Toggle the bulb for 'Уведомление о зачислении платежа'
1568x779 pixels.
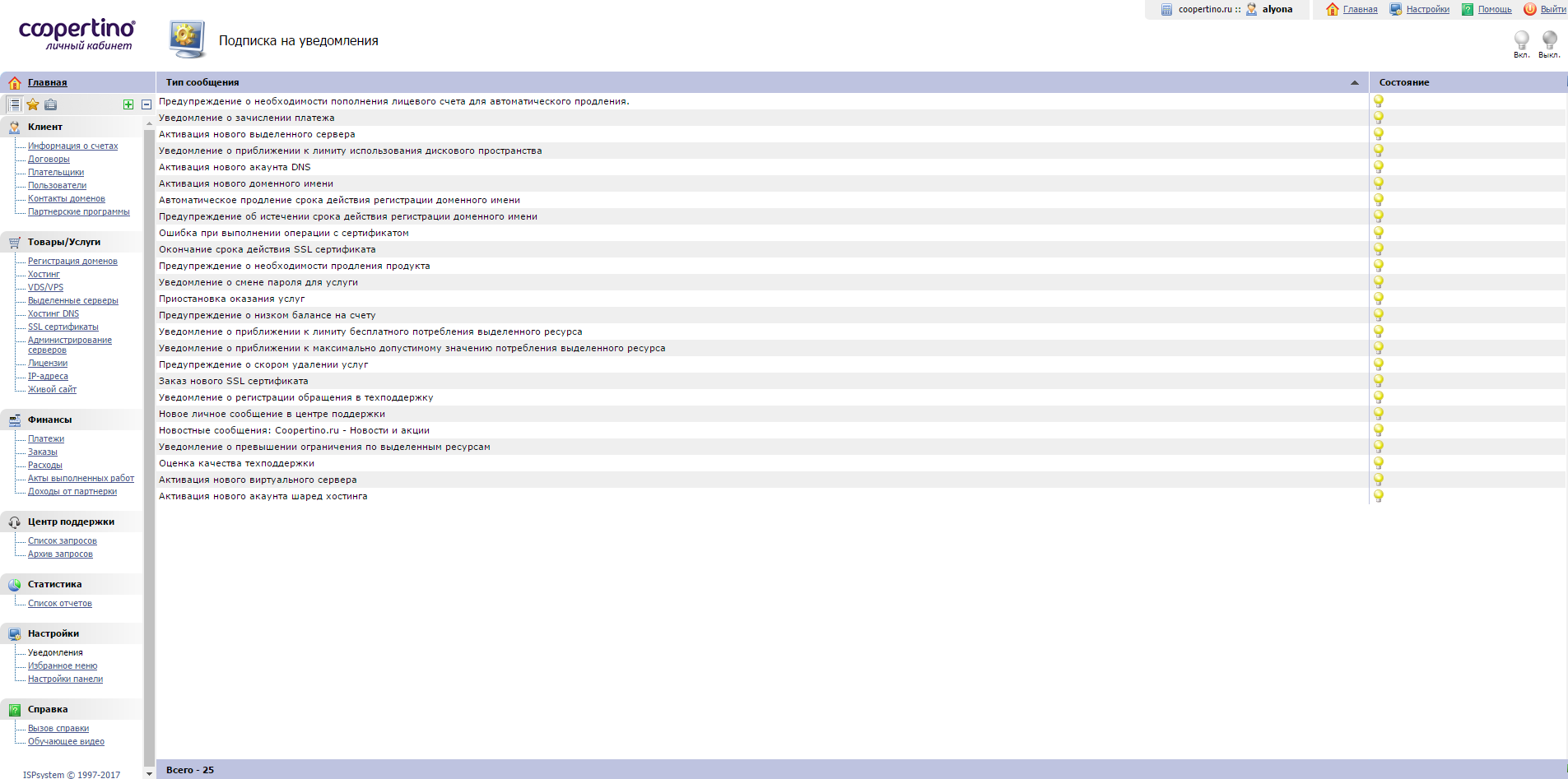pos(1379,118)
